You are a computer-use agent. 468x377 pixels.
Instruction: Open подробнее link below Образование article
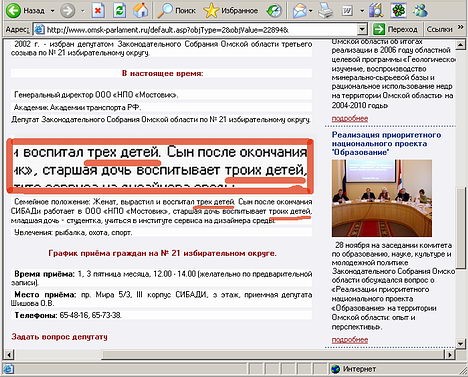350,340
